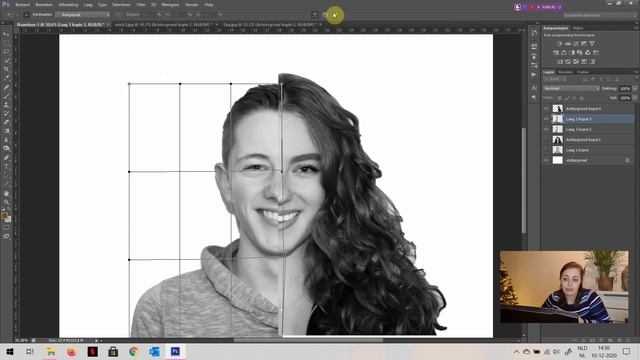Add a Color Balance adjustment
This screenshot has width=640, height=360.
(564, 53)
